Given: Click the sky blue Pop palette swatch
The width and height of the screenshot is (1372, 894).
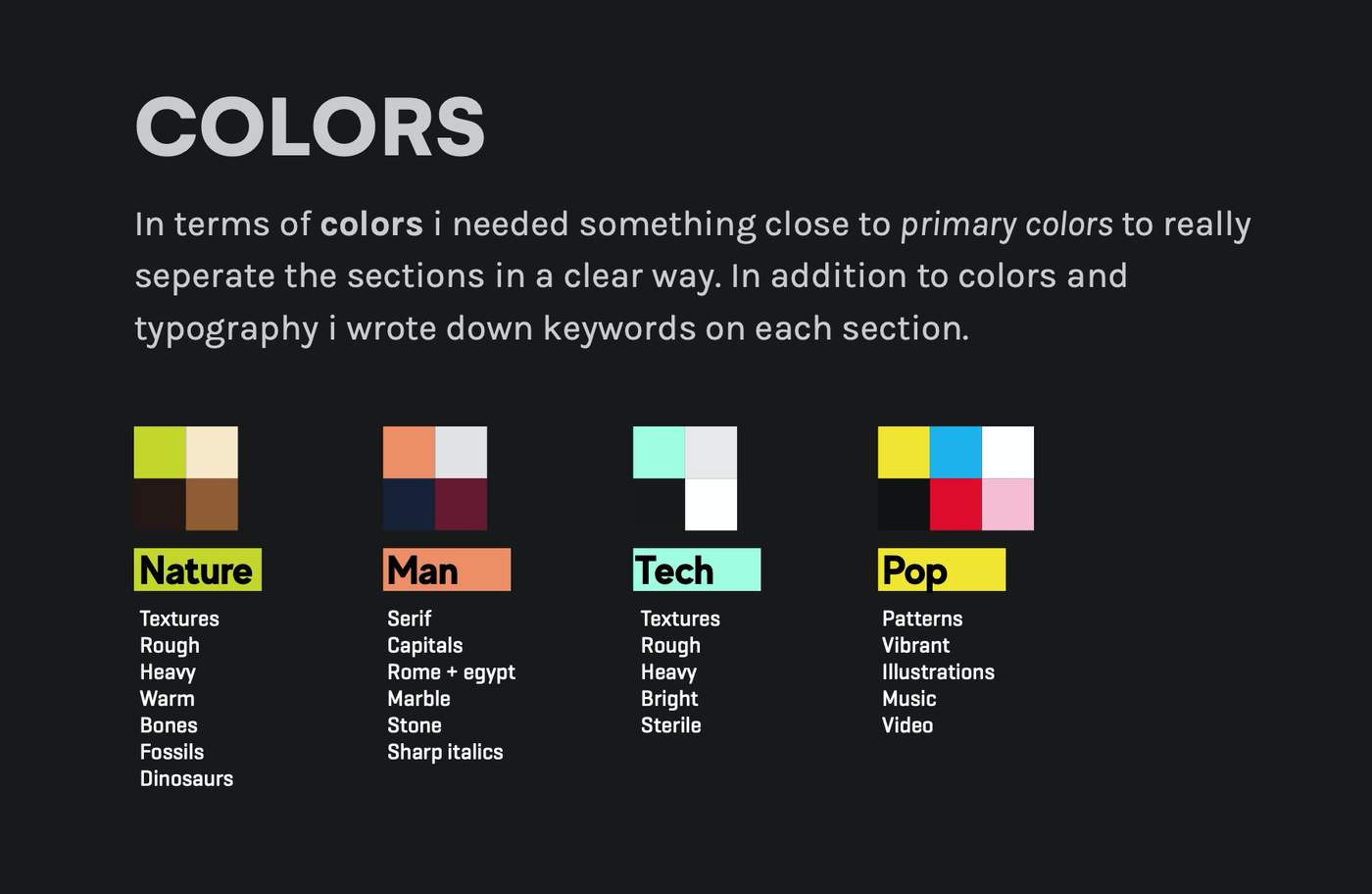Looking at the screenshot, I should 955,452.
